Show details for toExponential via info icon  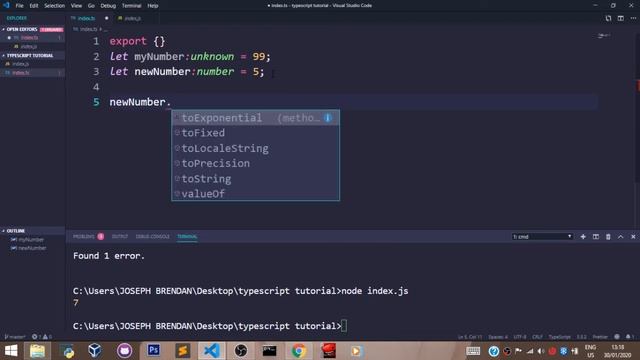coord(328,118)
